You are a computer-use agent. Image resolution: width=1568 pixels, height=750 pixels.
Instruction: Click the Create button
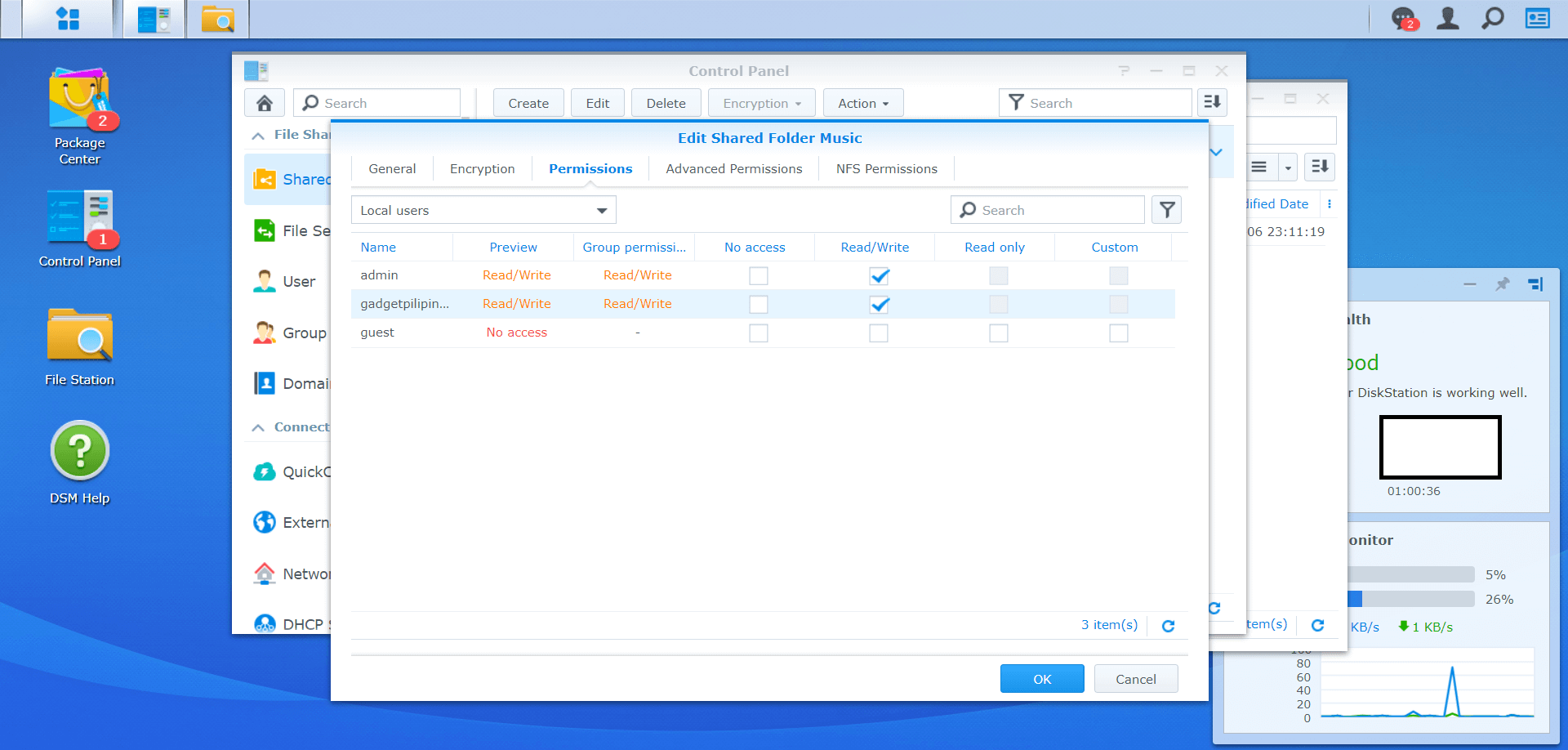(528, 103)
